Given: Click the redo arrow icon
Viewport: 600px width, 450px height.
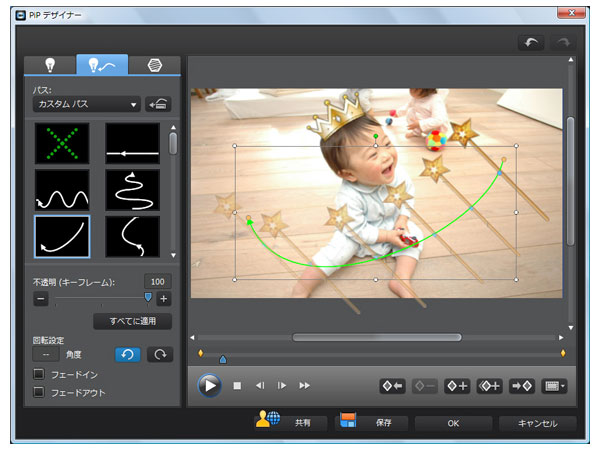Looking at the screenshot, I should tap(563, 42).
